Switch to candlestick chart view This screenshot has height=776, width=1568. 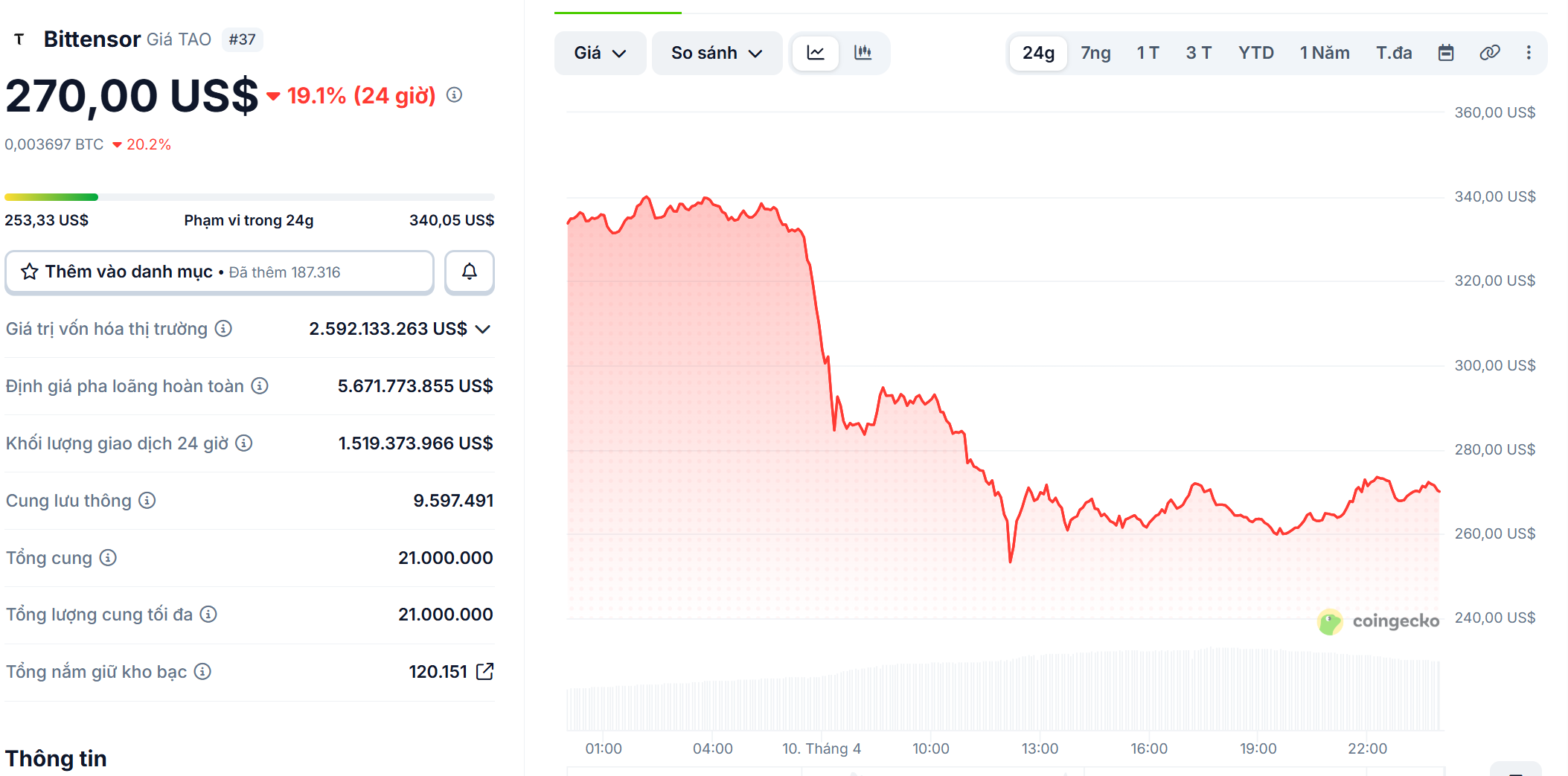[x=863, y=53]
